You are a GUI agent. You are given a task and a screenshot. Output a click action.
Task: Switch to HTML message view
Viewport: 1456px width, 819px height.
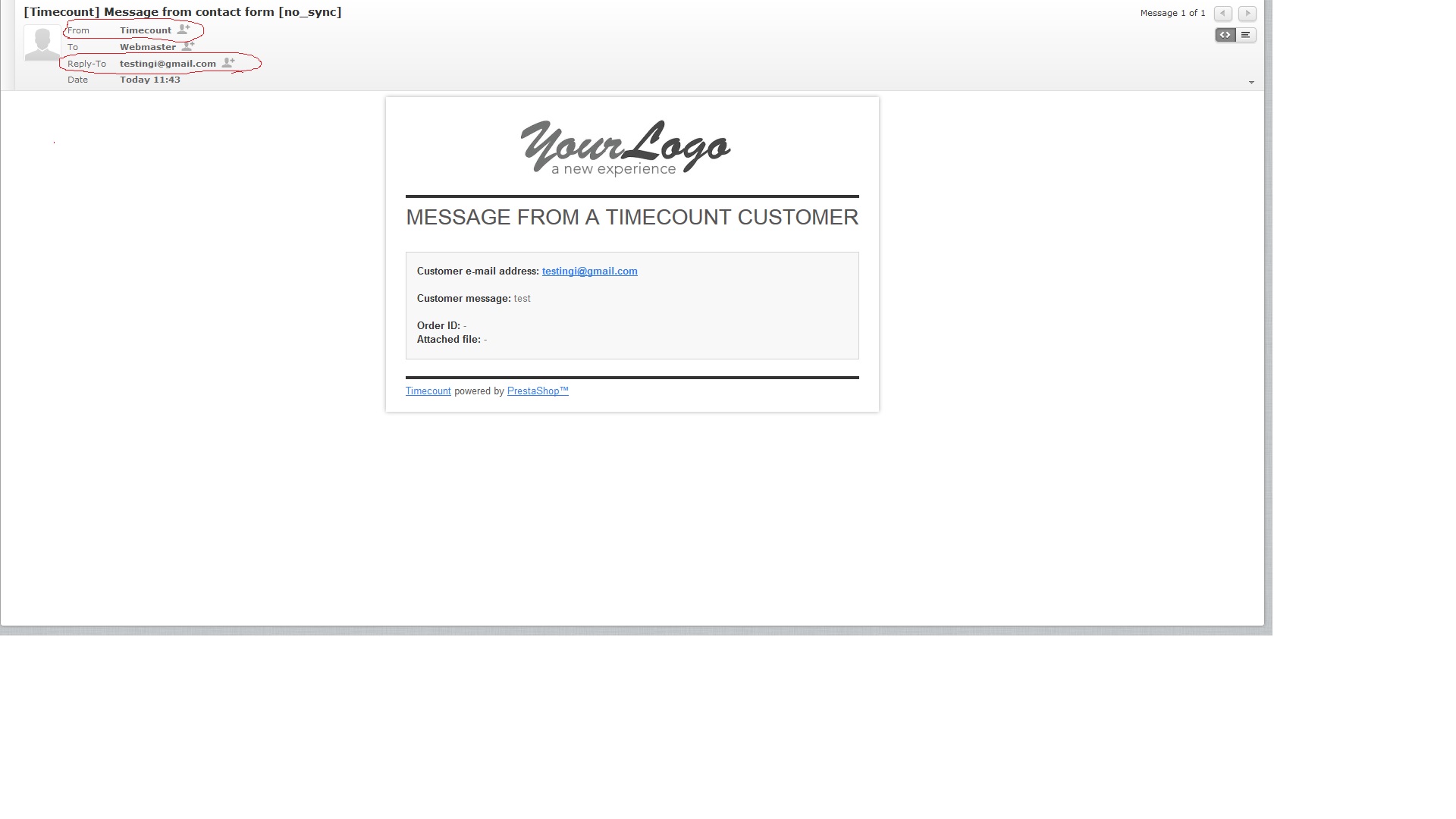click(x=1225, y=35)
